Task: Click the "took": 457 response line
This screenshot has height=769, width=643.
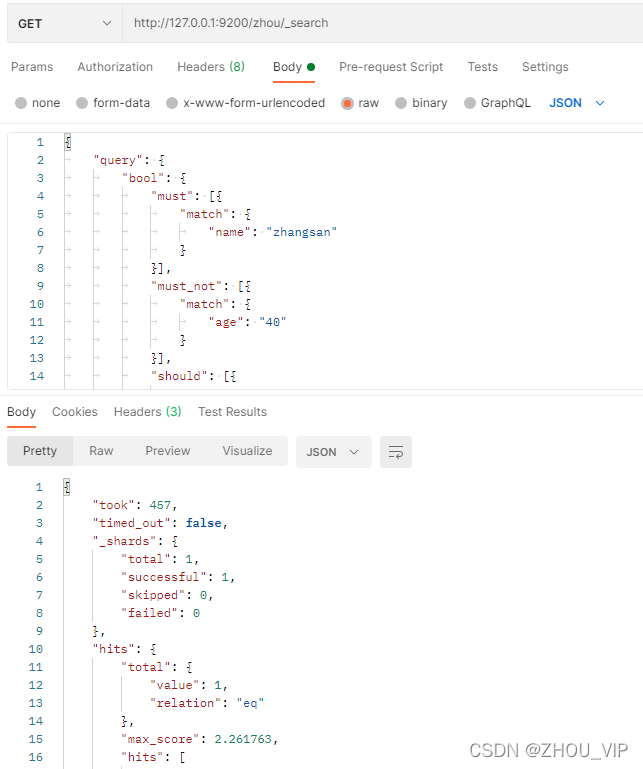Action: click(x=135, y=505)
